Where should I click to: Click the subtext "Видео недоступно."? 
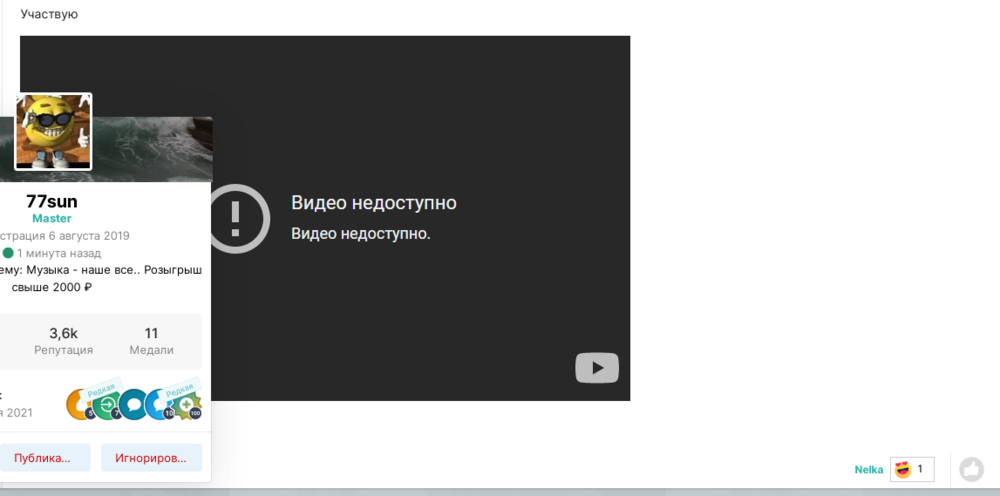point(361,233)
